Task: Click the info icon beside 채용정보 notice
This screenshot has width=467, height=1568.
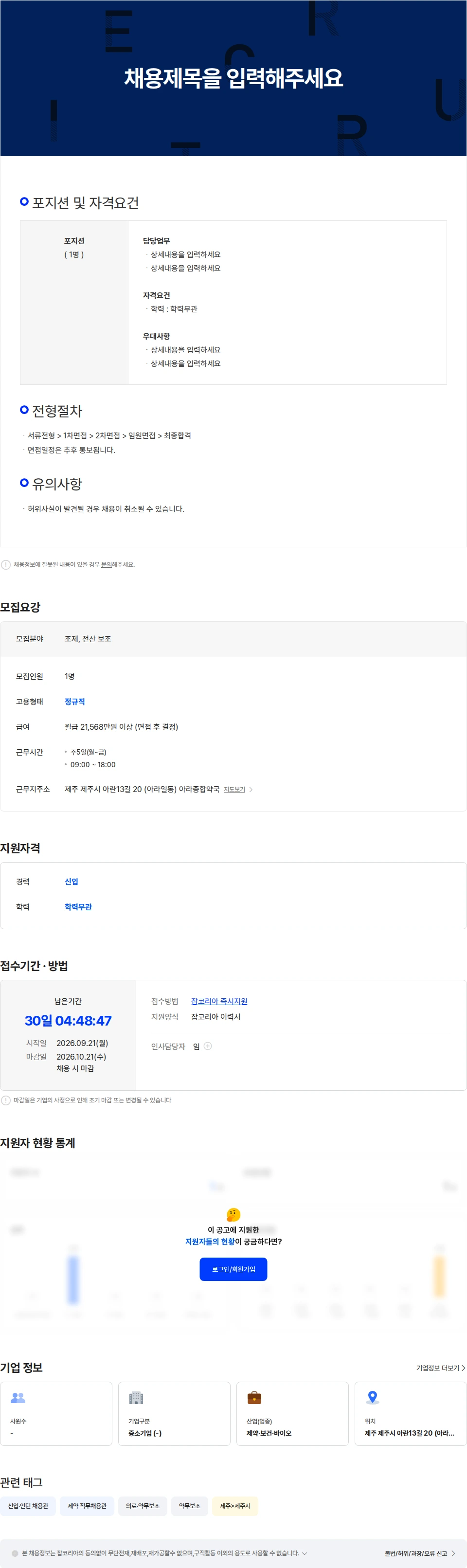Action: pos(5,565)
